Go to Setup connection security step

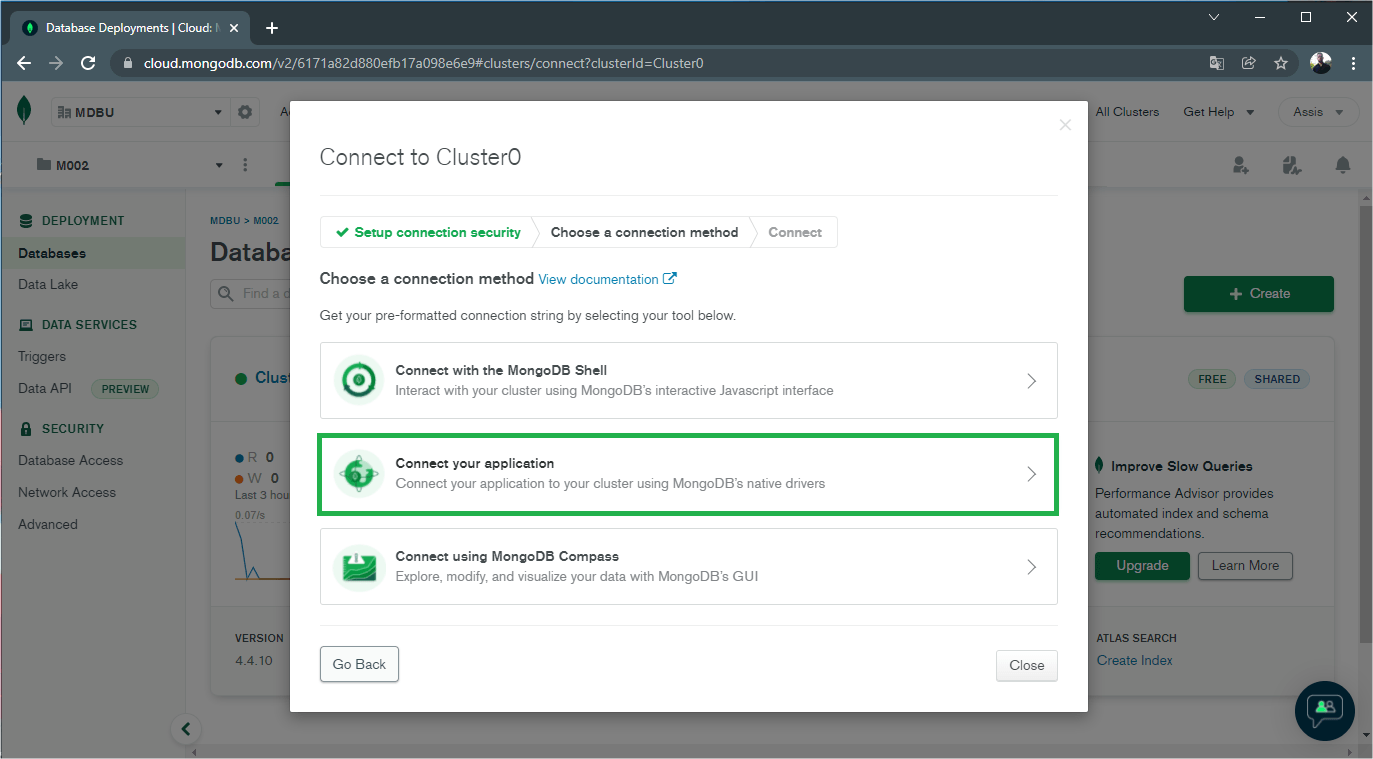coord(428,232)
